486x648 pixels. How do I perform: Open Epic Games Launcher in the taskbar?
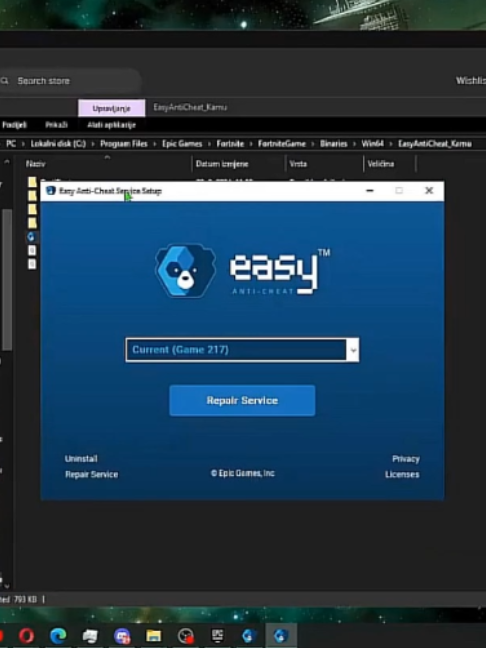(217, 636)
